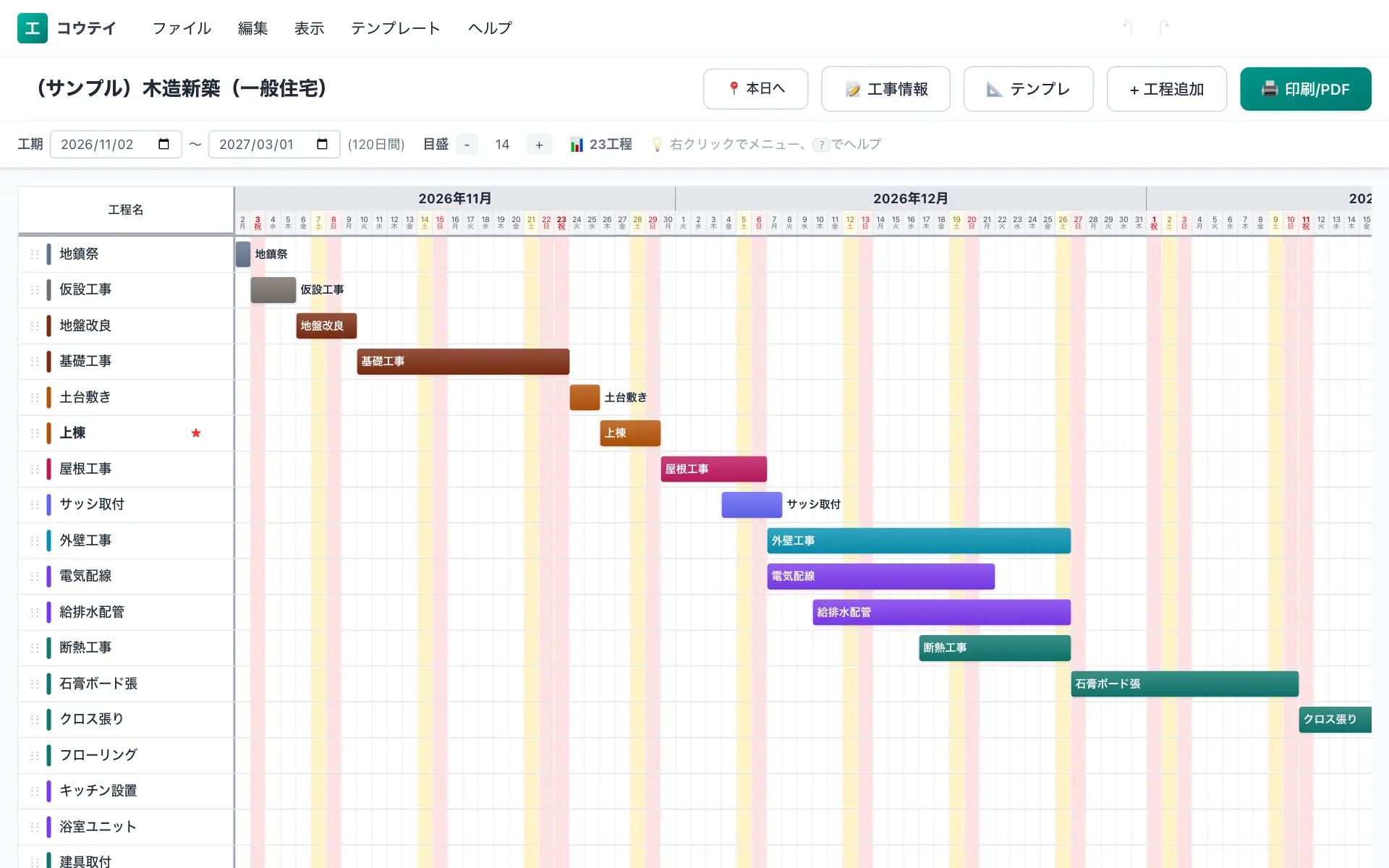Select the 屋根工事 gantt bar
Viewport: 1389px width, 868px height.
(714, 469)
